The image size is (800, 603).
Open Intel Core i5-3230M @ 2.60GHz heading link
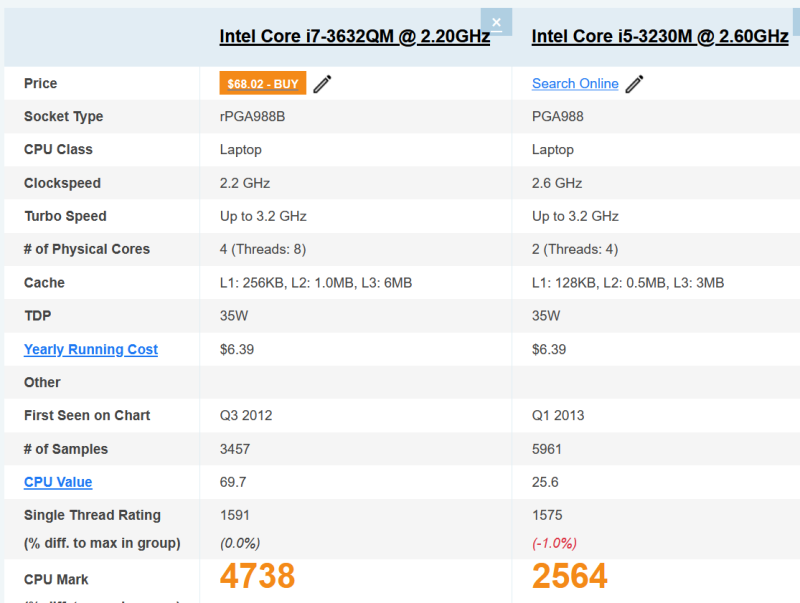point(660,36)
